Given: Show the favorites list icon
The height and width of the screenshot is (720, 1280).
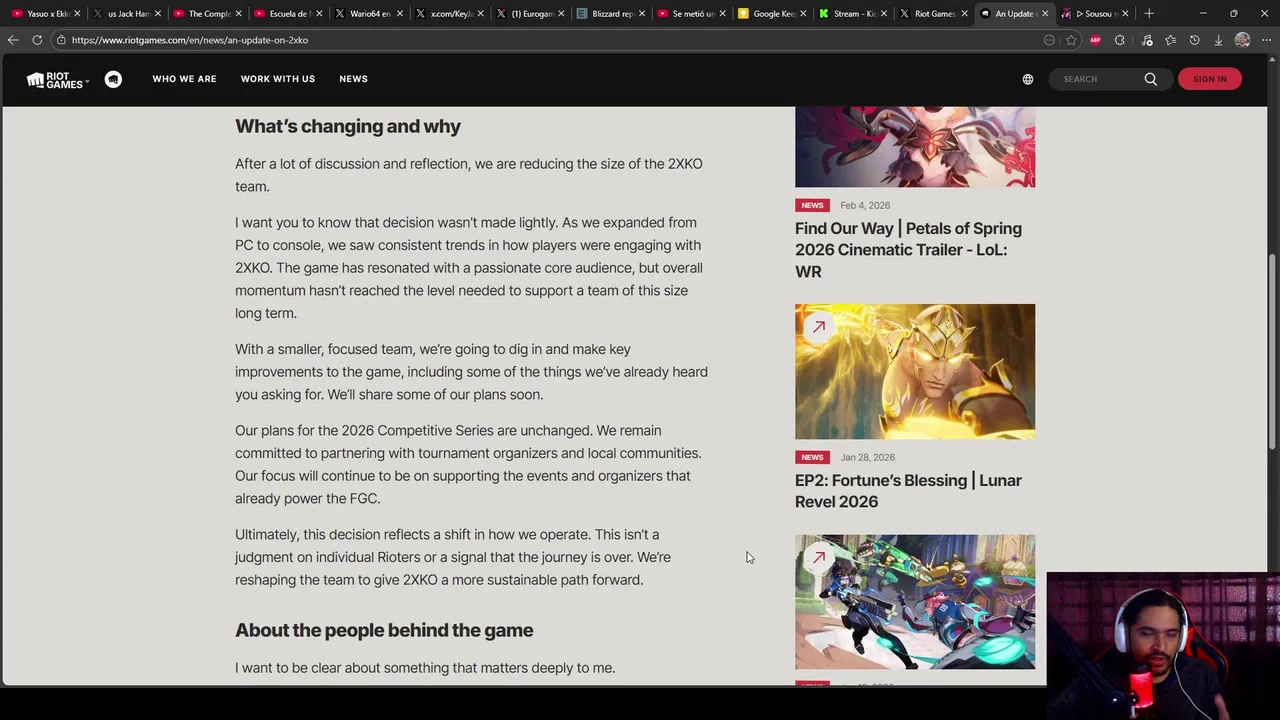Looking at the screenshot, I should coord(1170,40).
